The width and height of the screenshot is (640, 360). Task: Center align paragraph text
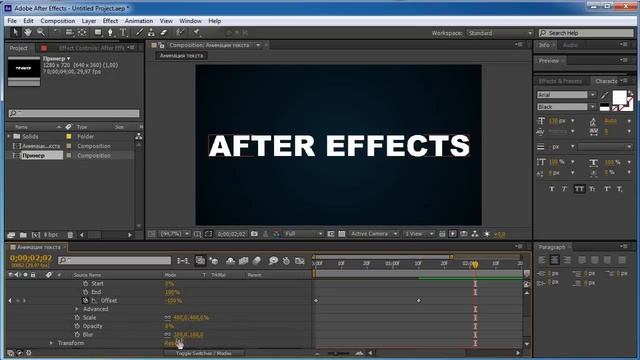pos(554,260)
